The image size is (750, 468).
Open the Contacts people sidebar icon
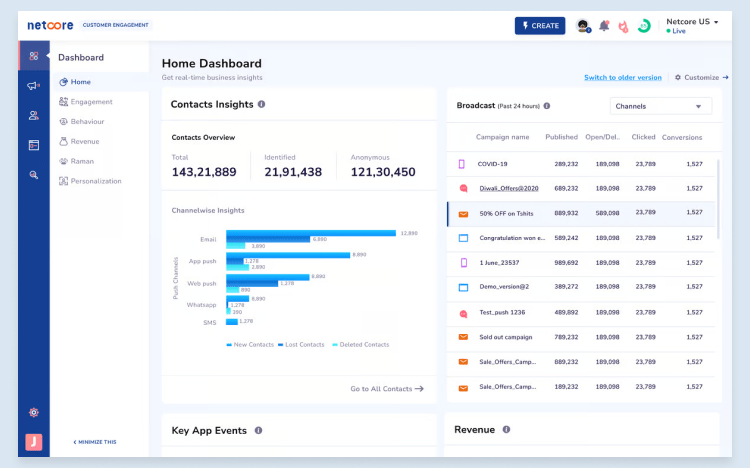(33, 115)
